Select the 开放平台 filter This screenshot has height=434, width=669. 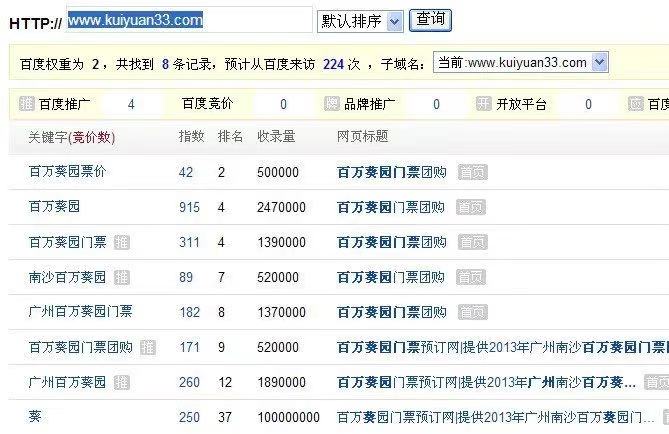pyautogui.click(x=521, y=104)
